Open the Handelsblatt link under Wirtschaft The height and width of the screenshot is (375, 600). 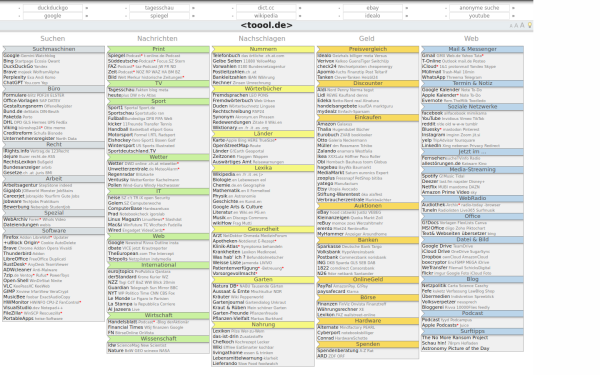pos(122,322)
